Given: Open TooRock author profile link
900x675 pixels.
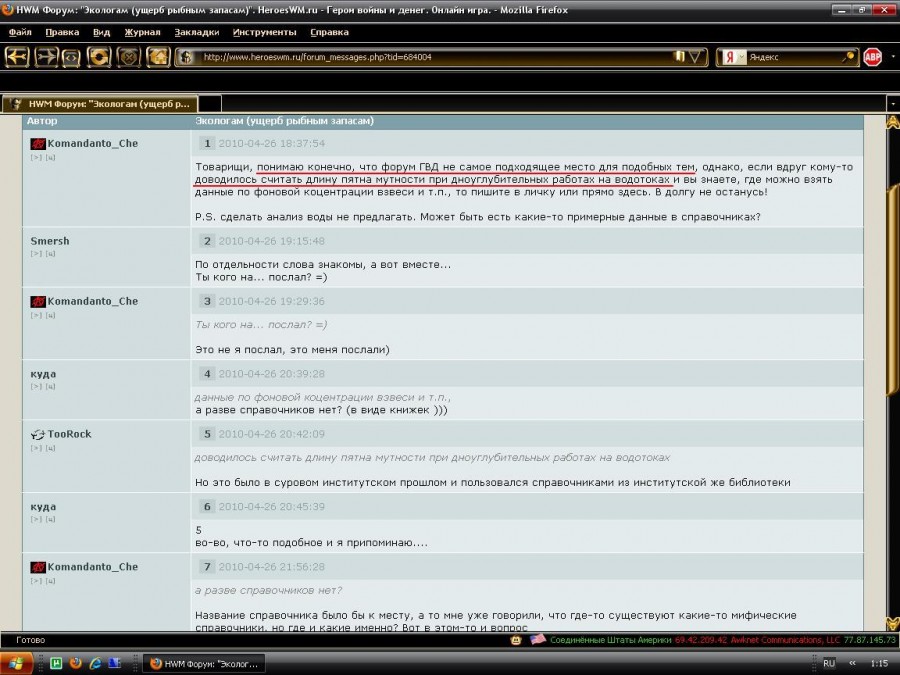Looking at the screenshot, I should coord(69,434).
